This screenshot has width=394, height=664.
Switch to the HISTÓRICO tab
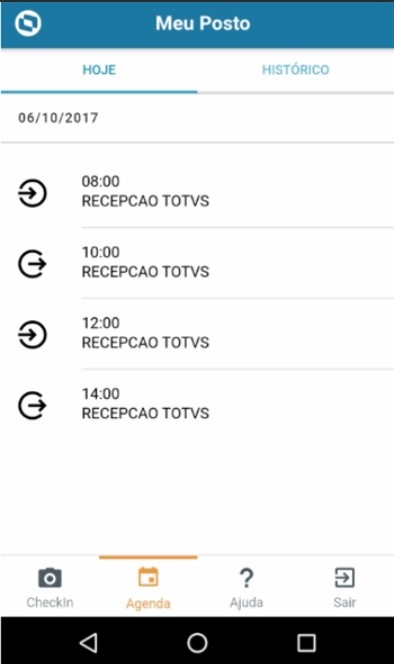click(x=295, y=70)
